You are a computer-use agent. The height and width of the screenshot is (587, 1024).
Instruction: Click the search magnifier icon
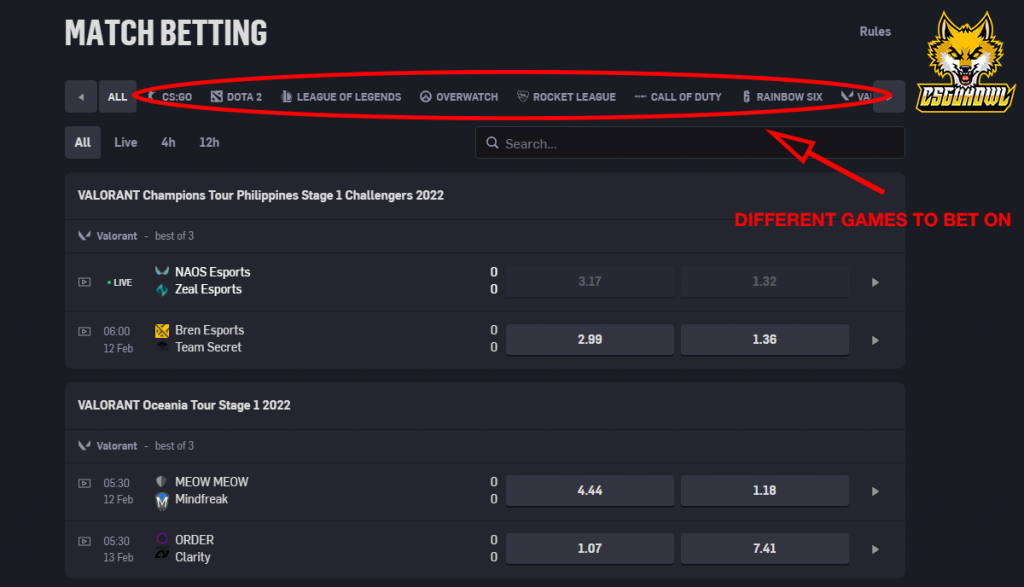[x=491, y=142]
